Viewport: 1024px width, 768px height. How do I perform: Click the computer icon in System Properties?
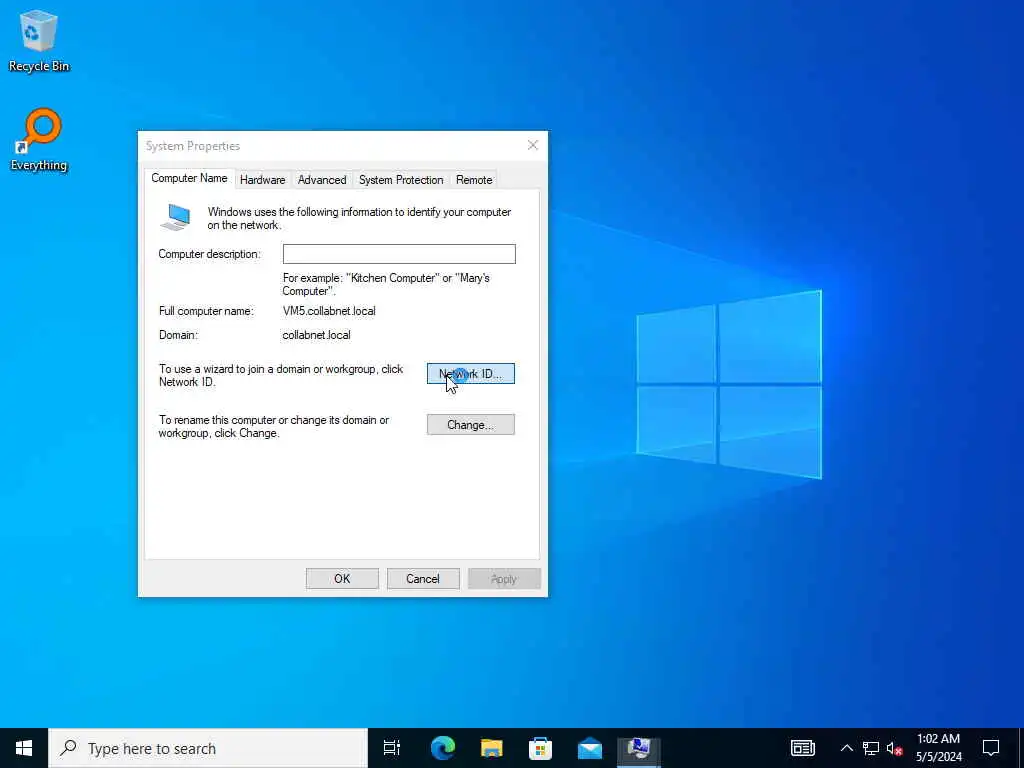(x=175, y=217)
